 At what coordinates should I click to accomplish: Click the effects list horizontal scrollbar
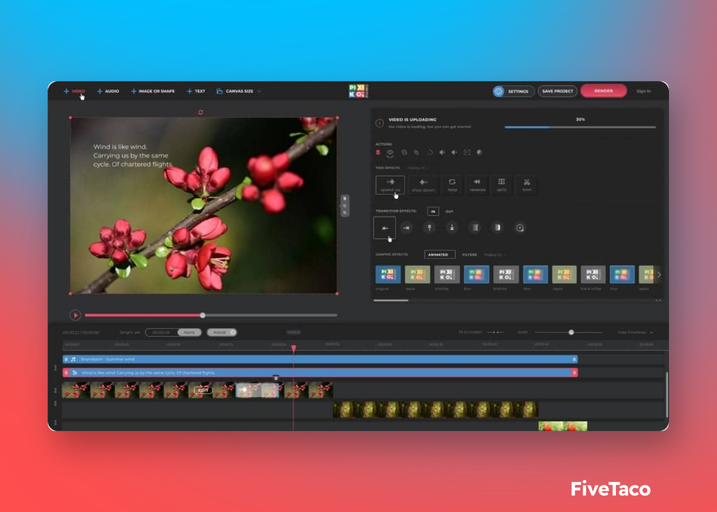(x=391, y=300)
